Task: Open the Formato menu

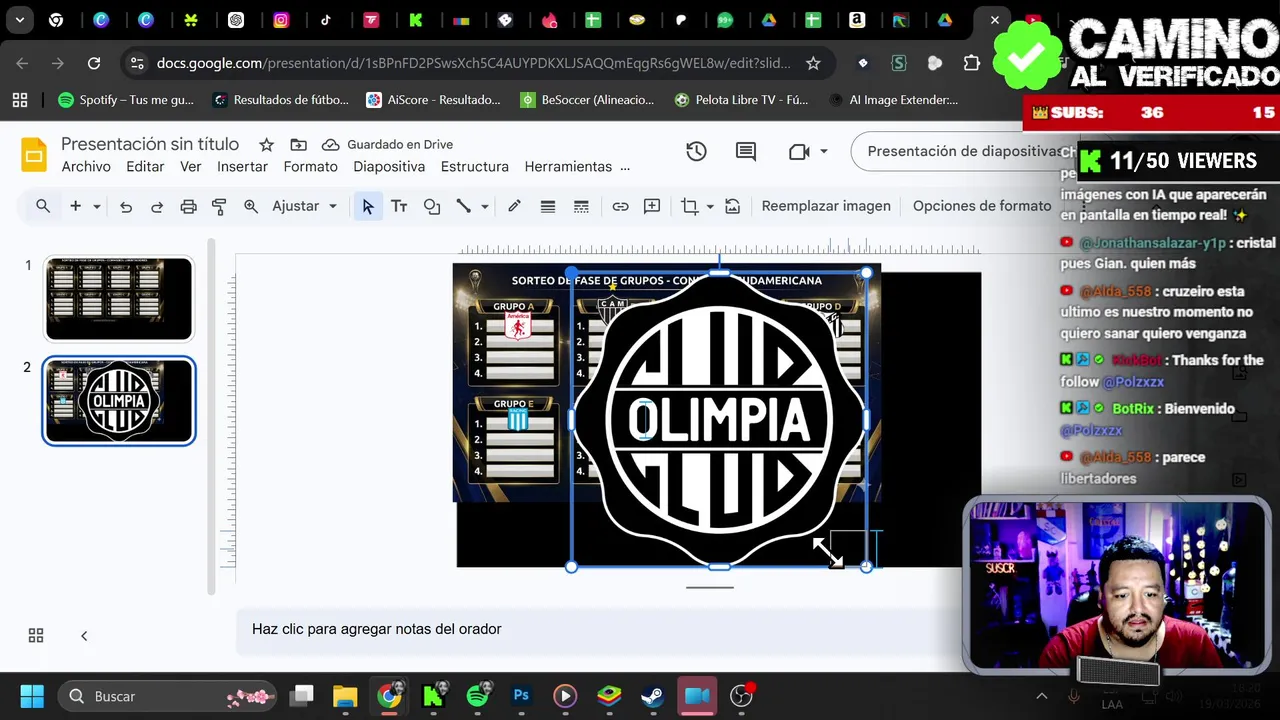Action: tap(310, 167)
